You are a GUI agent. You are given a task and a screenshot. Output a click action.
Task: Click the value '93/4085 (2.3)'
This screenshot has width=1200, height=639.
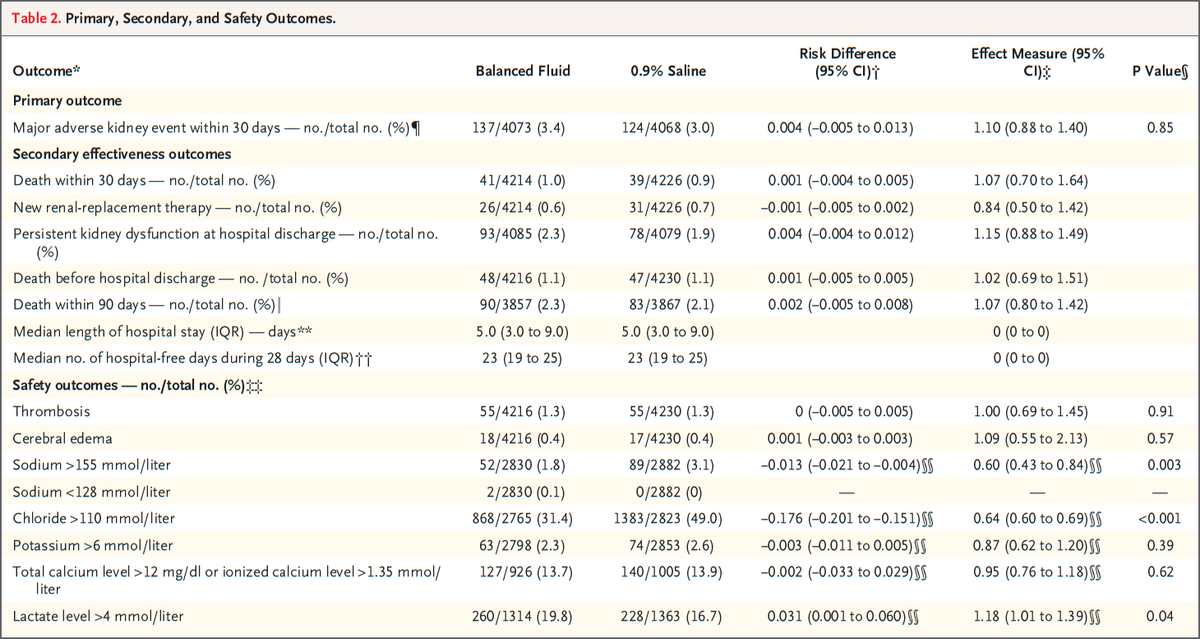point(520,233)
